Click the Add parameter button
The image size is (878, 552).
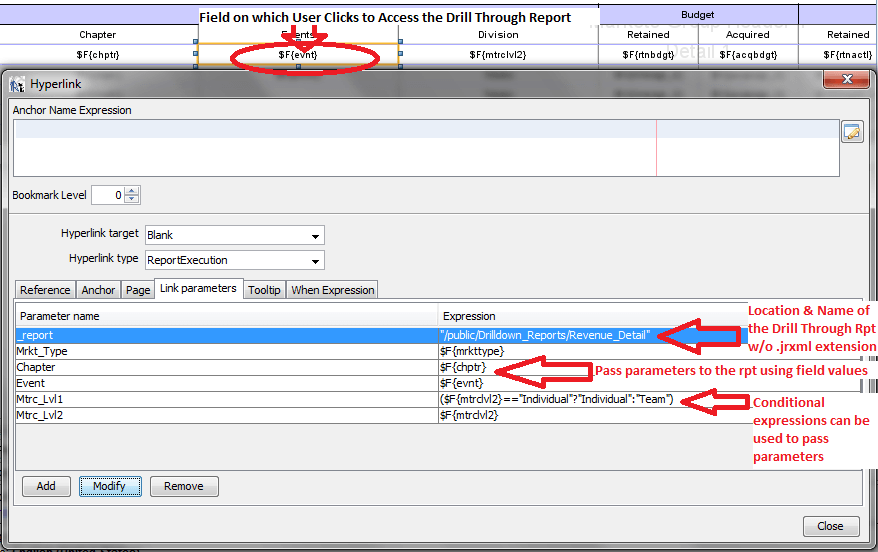coord(46,487)
